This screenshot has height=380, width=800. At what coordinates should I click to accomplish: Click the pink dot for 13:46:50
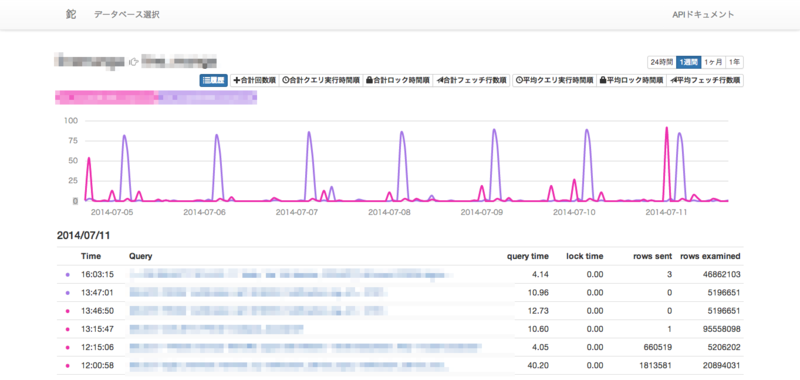(x=68, y=311)
